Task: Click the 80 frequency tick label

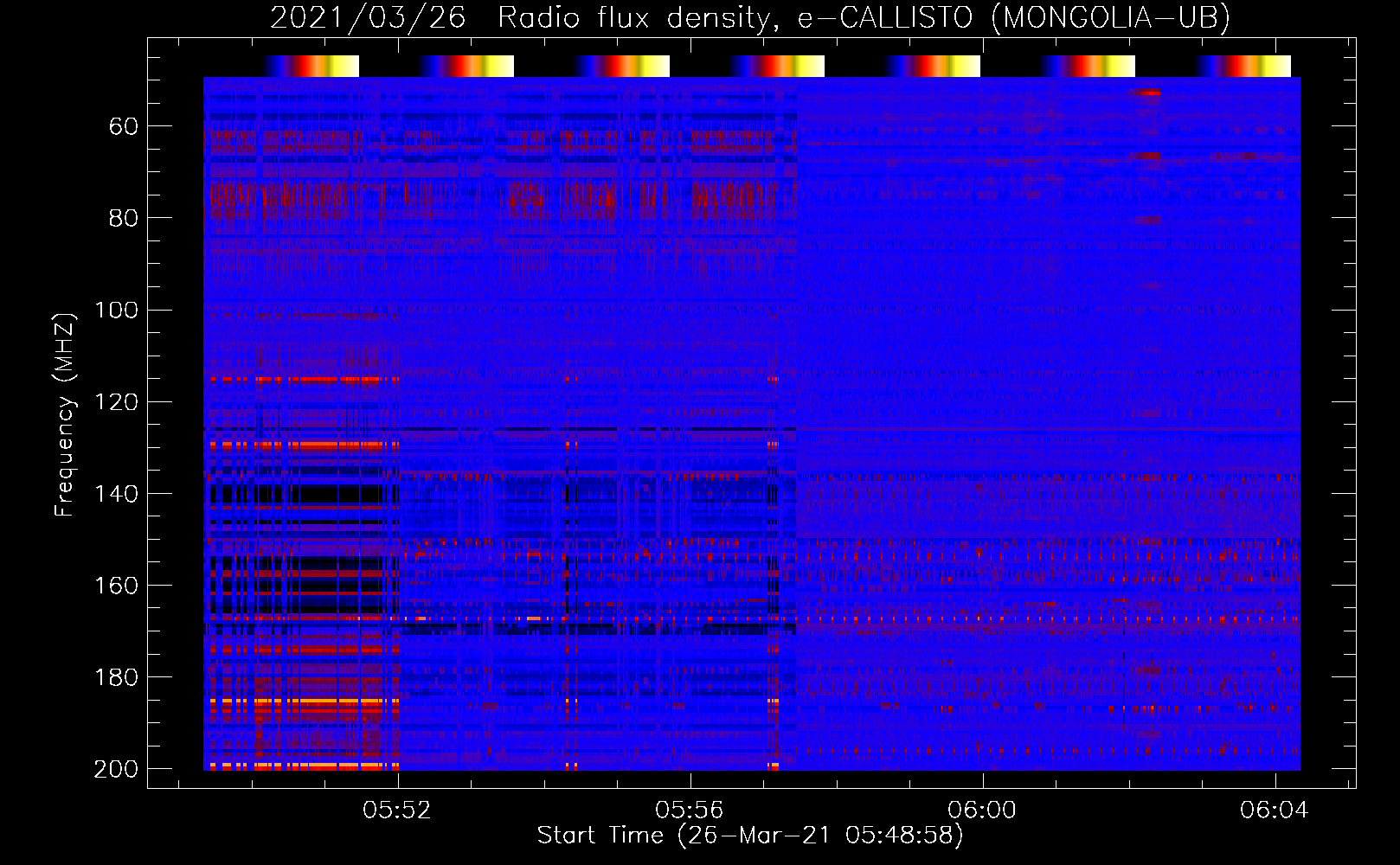Action: (125, 219)
